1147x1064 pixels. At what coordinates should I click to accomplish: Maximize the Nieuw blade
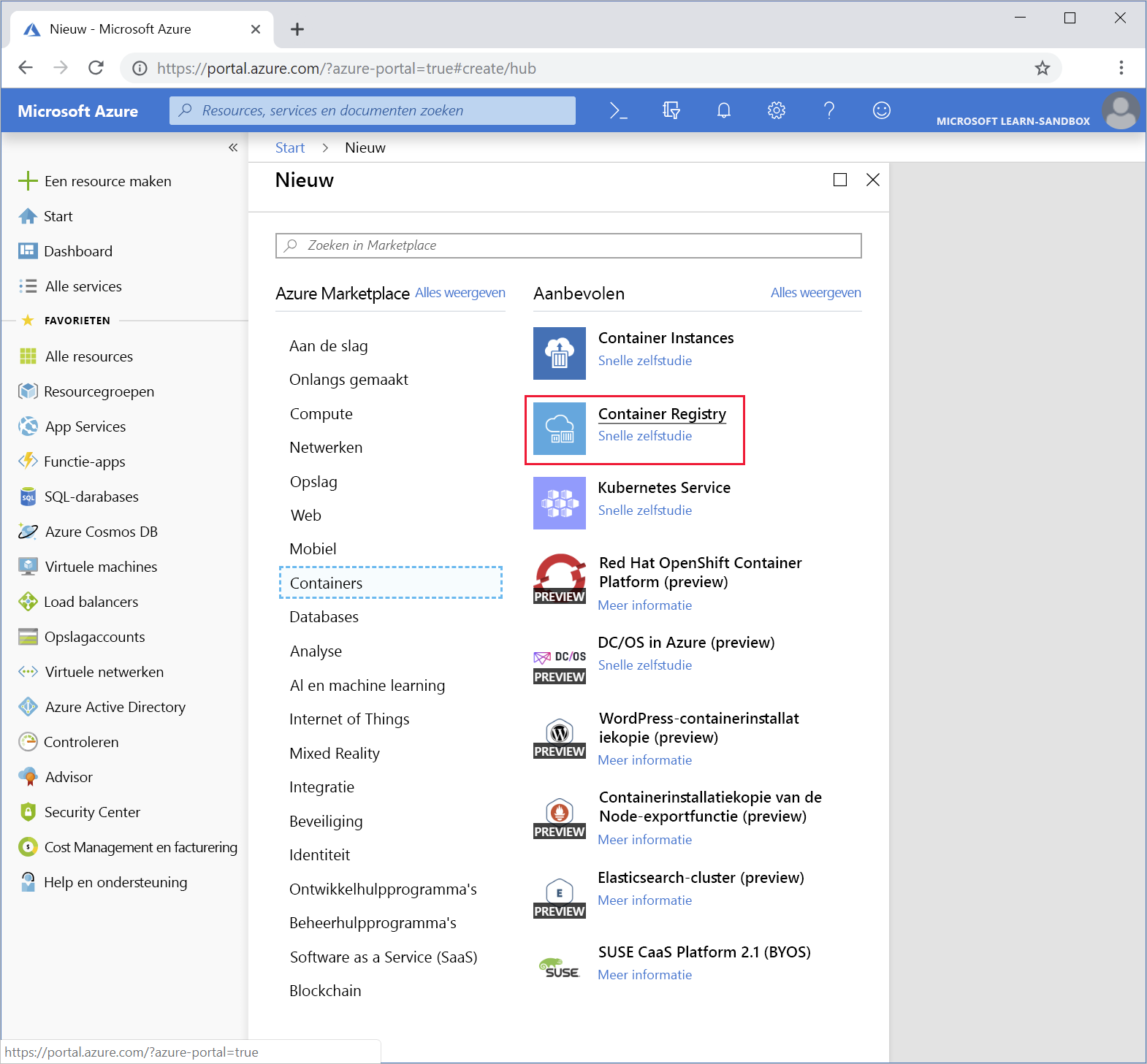pos(840,180)
